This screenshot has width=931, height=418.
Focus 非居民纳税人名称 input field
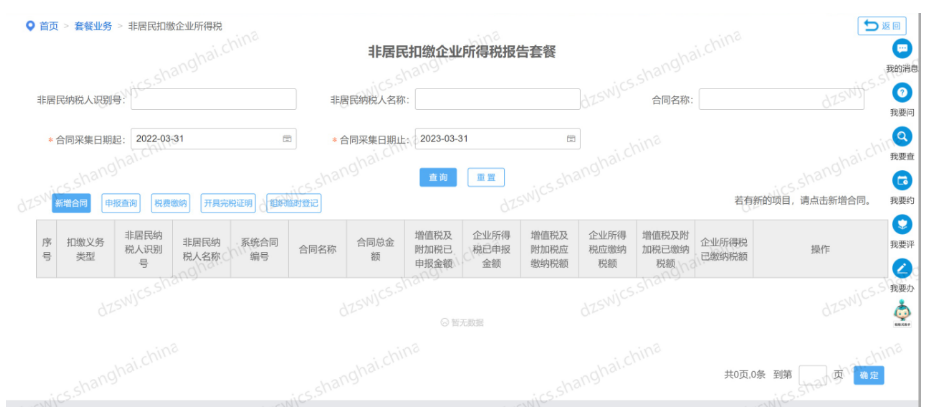pyautogui.click(x=498, y=99)
